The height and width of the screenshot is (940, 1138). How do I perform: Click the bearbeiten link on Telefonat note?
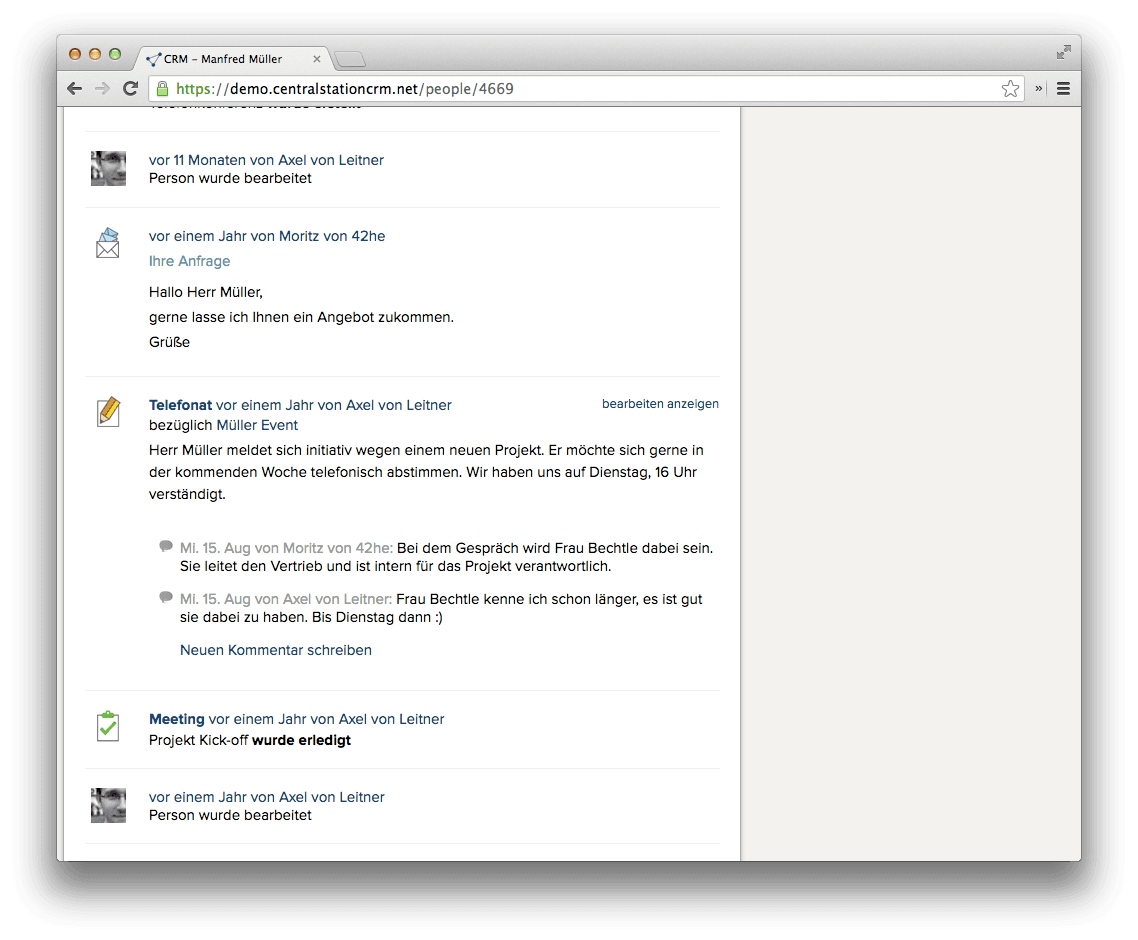pyautogui.click(x=633, y=404)
